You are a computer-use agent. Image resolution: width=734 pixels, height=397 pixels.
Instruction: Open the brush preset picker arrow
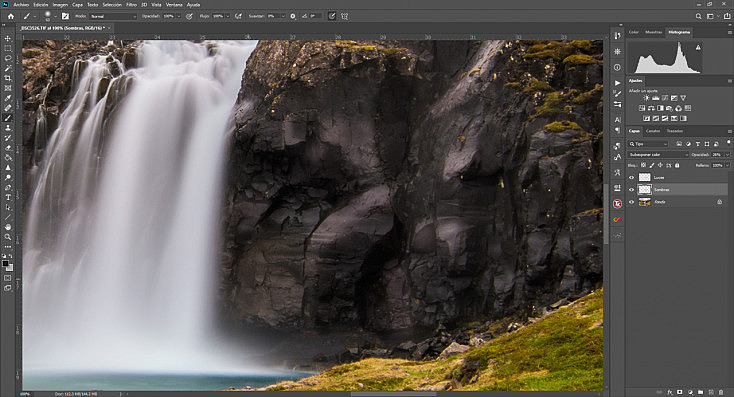[x=55, y=16]
